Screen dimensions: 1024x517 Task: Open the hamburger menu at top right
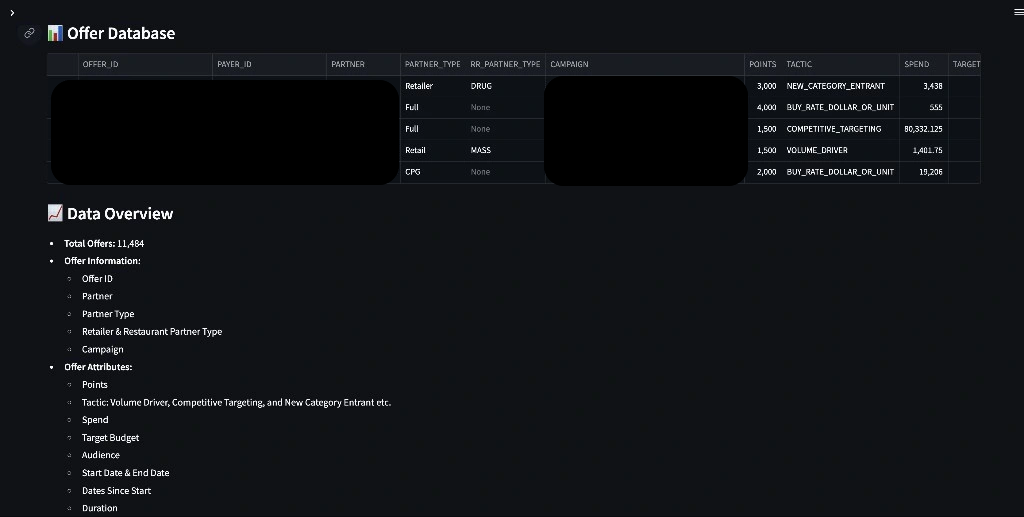pyautogui.click(x=1018, y=10)
